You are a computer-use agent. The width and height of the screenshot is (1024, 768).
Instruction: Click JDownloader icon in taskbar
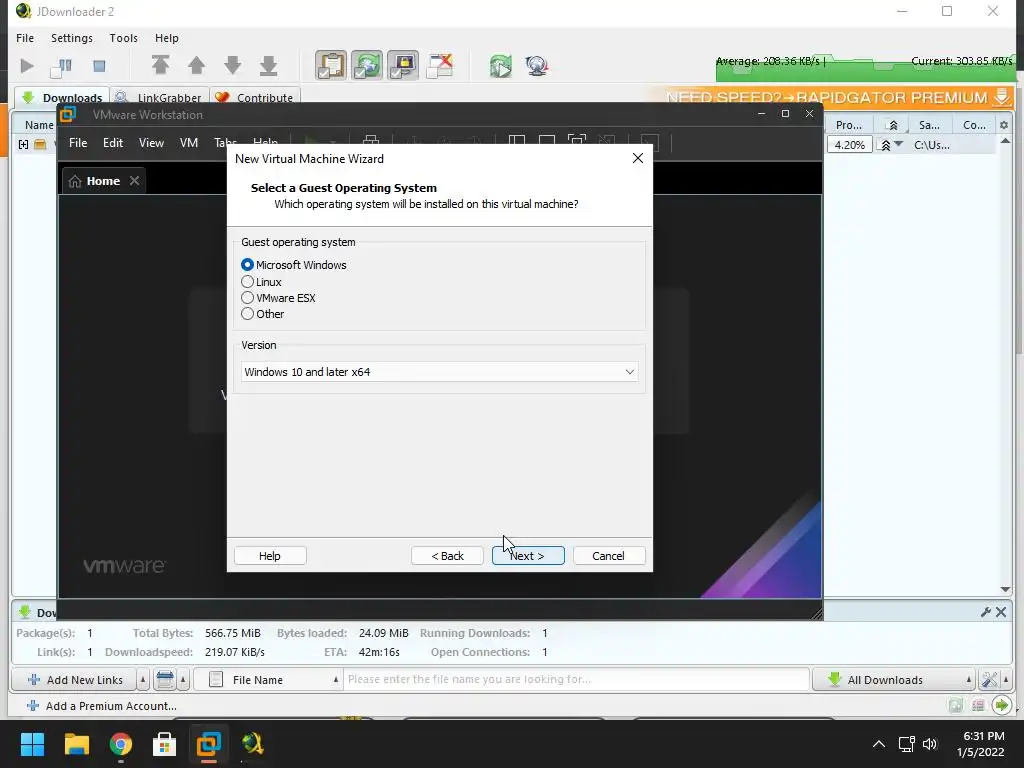coord(253,744)
